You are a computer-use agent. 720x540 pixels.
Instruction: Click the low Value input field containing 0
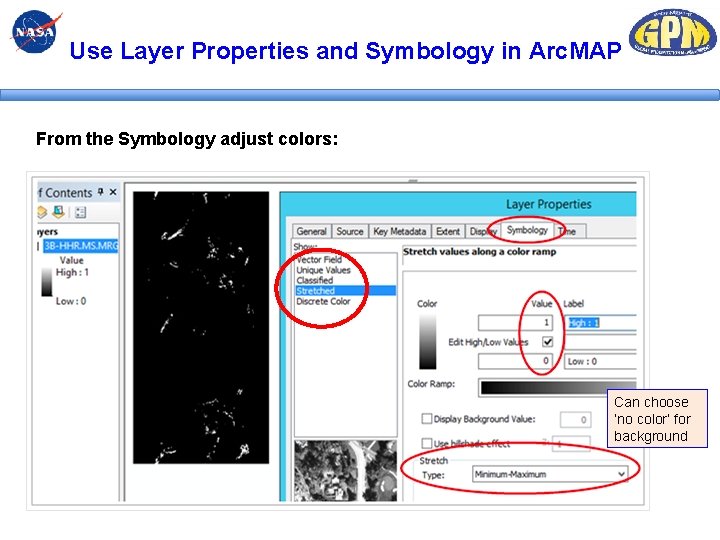pyautogui.click(x=515, y=361)
